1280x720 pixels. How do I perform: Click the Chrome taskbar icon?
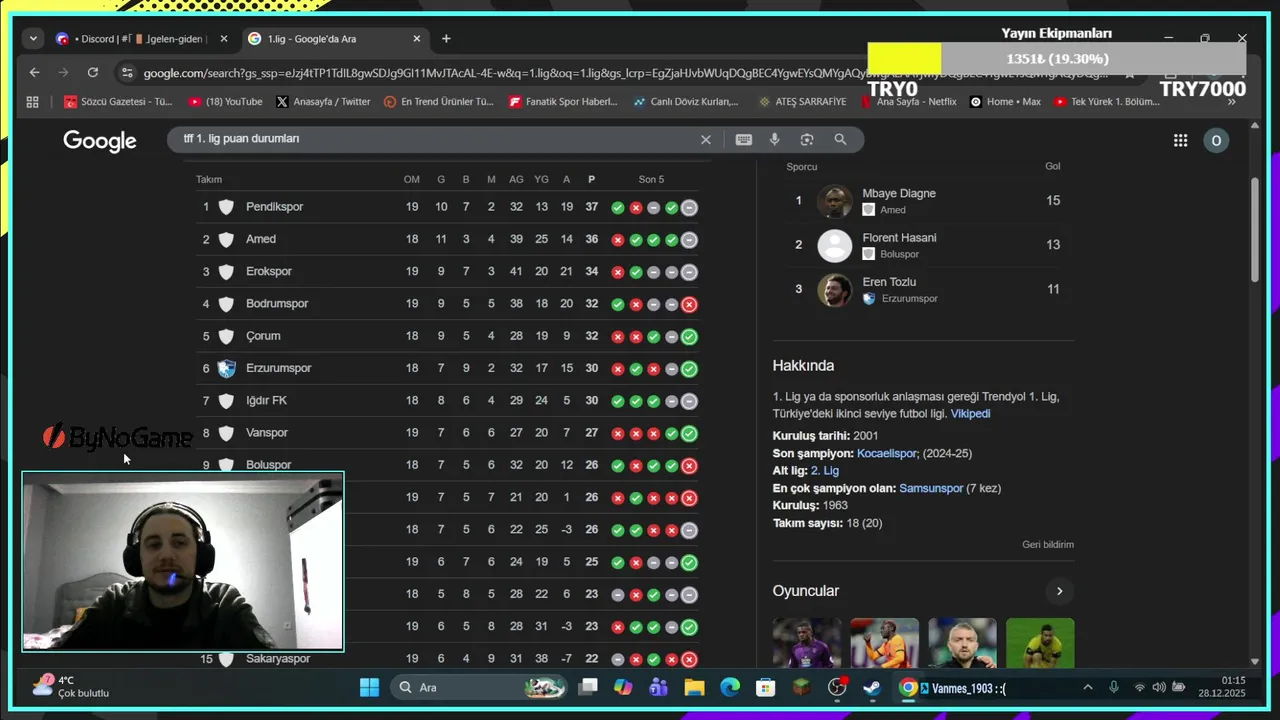[x=908, y=687]
